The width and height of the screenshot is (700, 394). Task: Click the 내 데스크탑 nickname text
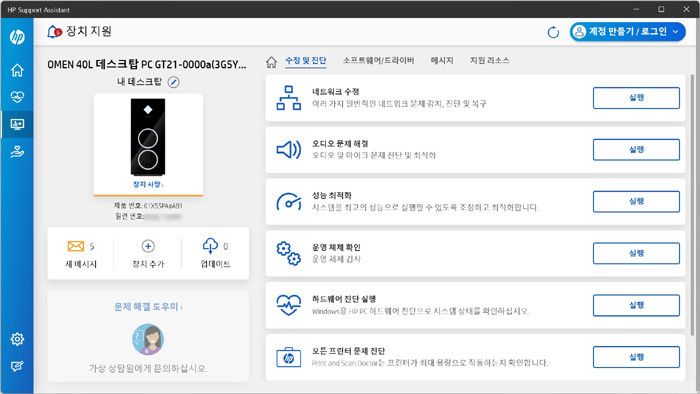pyautogui.click(x=139, y=82)
